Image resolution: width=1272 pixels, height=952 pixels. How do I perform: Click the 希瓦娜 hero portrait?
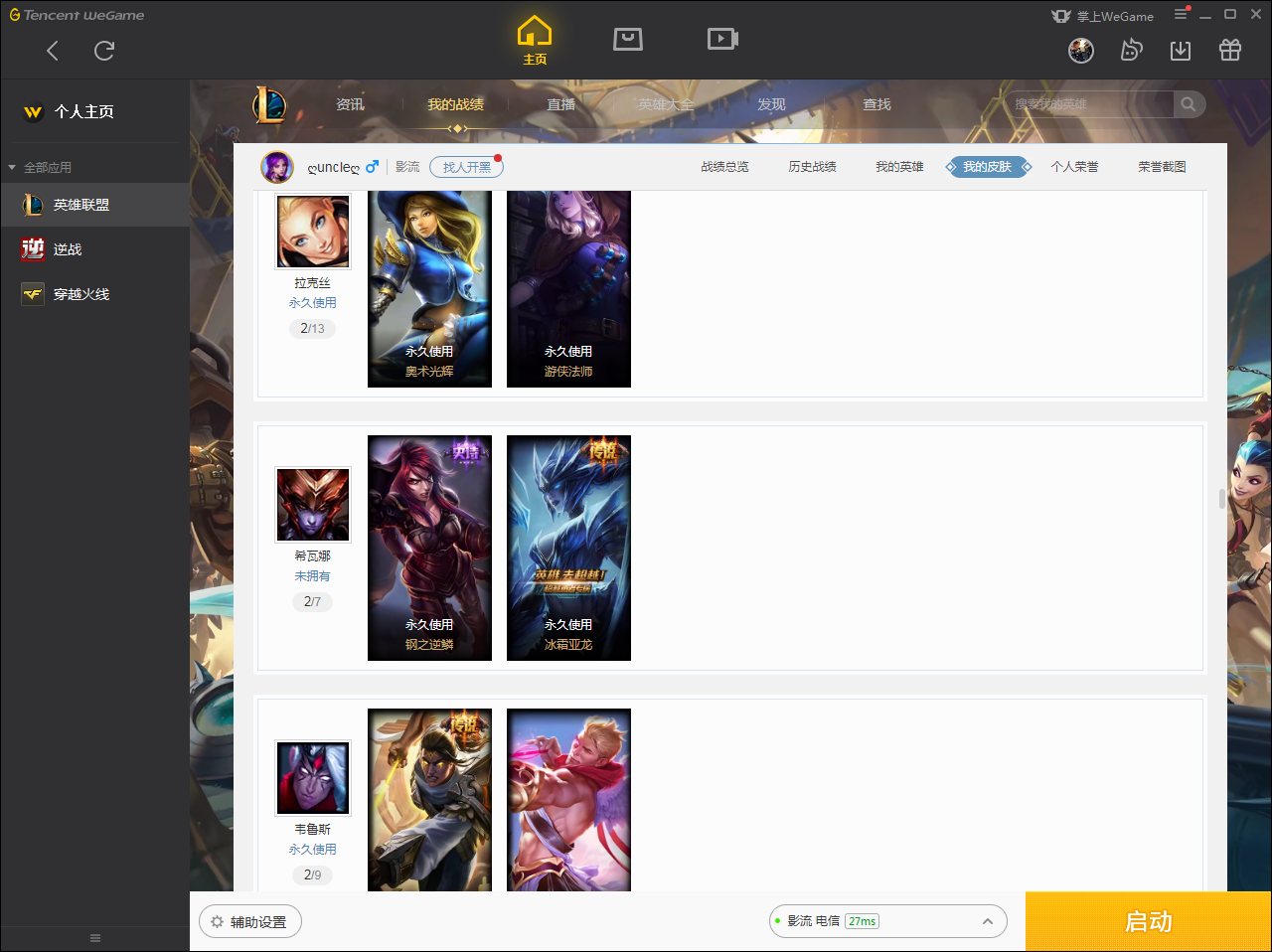coord(313,505)
